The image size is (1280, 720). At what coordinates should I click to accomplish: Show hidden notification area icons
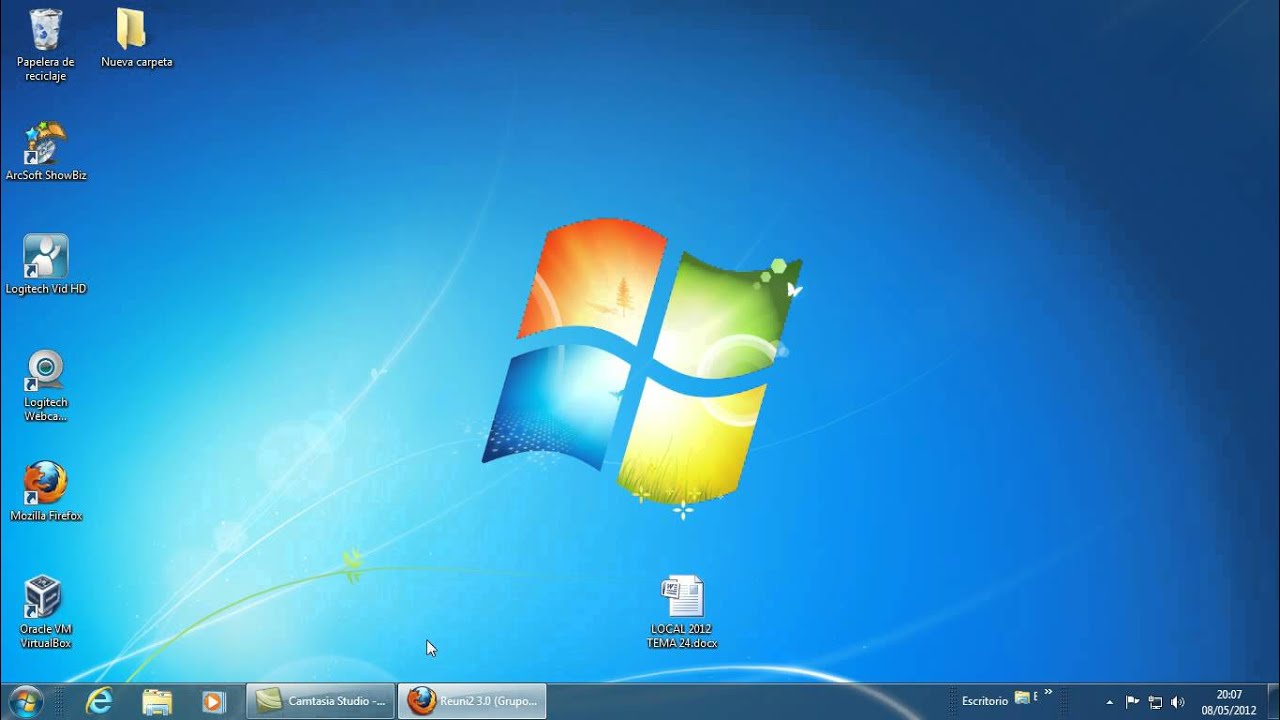click(1110, 702)
